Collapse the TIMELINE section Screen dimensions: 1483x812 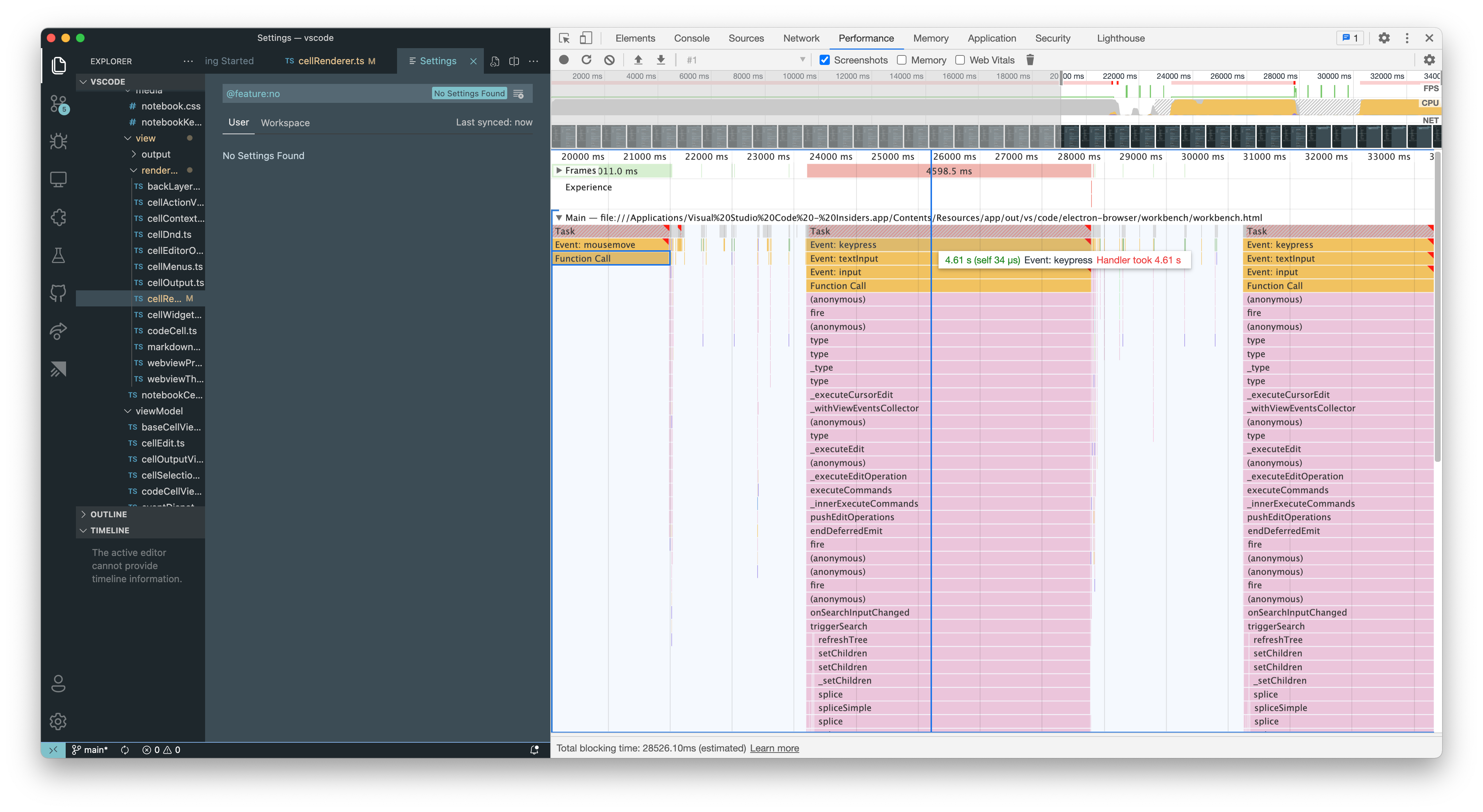pos(140,531)
